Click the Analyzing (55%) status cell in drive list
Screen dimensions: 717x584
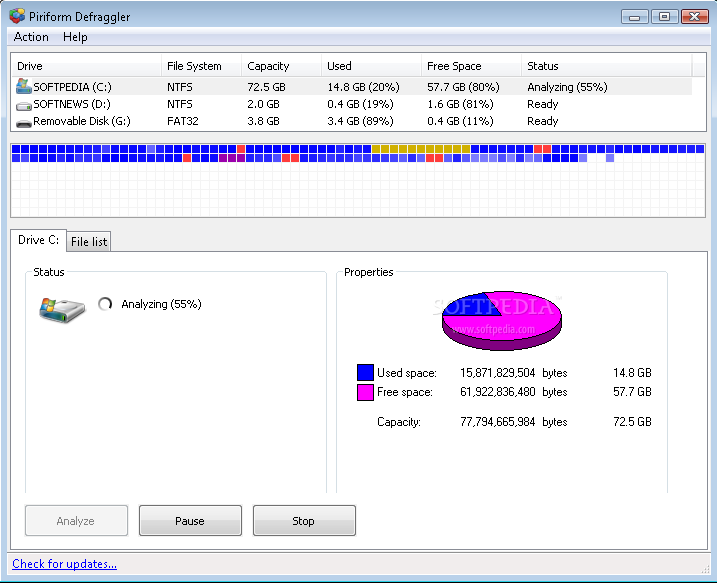[567, 87]
